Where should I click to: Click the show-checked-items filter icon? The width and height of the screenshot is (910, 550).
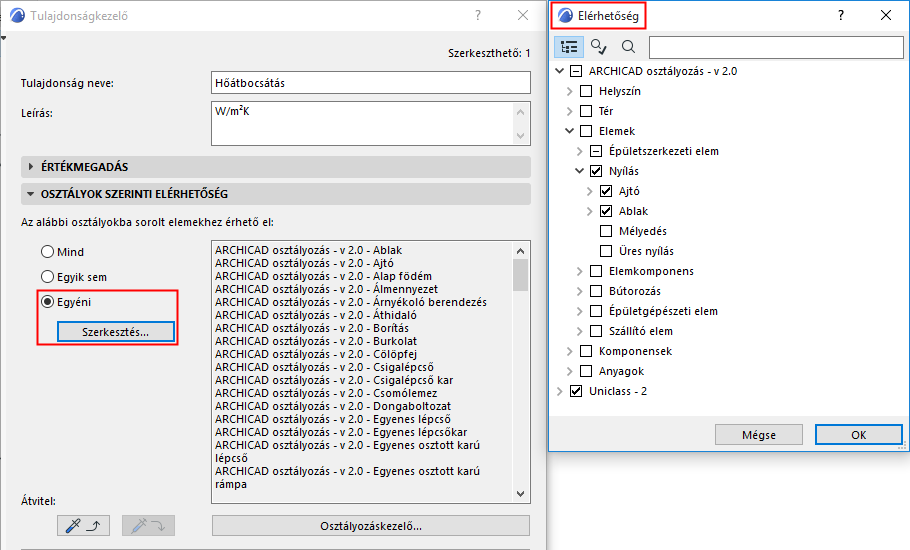pos(598,46)
